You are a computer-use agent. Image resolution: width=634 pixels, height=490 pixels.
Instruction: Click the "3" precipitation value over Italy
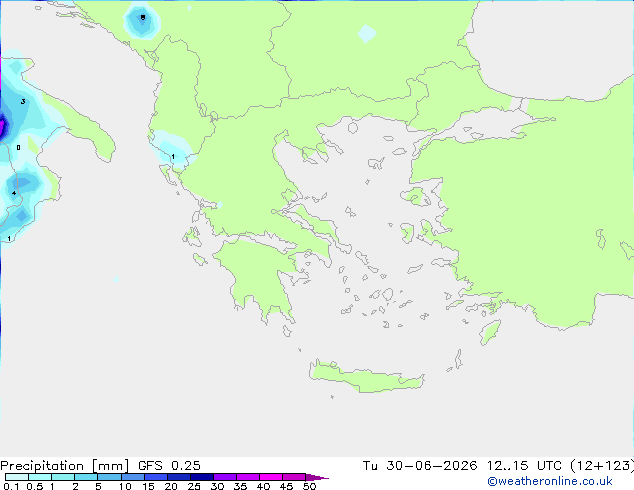[x=23, y=101]
